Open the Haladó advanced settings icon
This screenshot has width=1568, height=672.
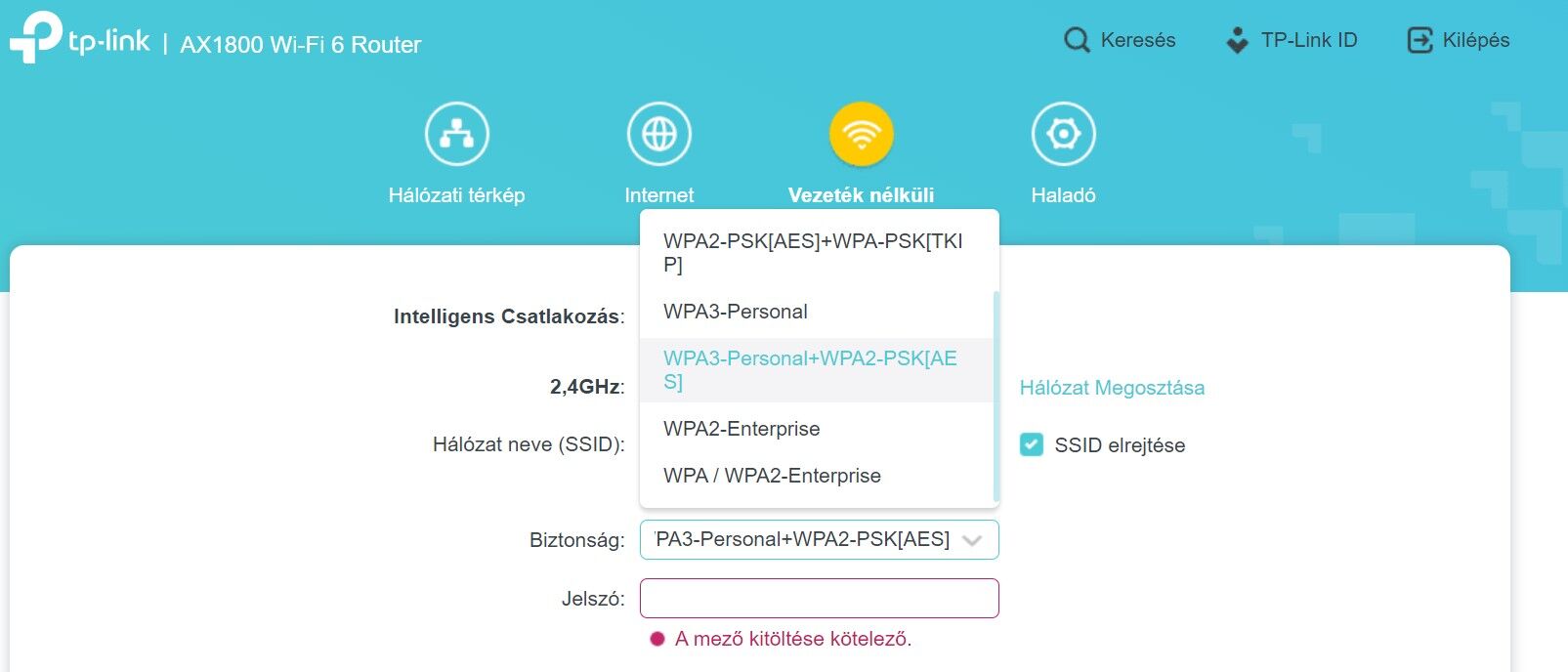coord(1063,134)
